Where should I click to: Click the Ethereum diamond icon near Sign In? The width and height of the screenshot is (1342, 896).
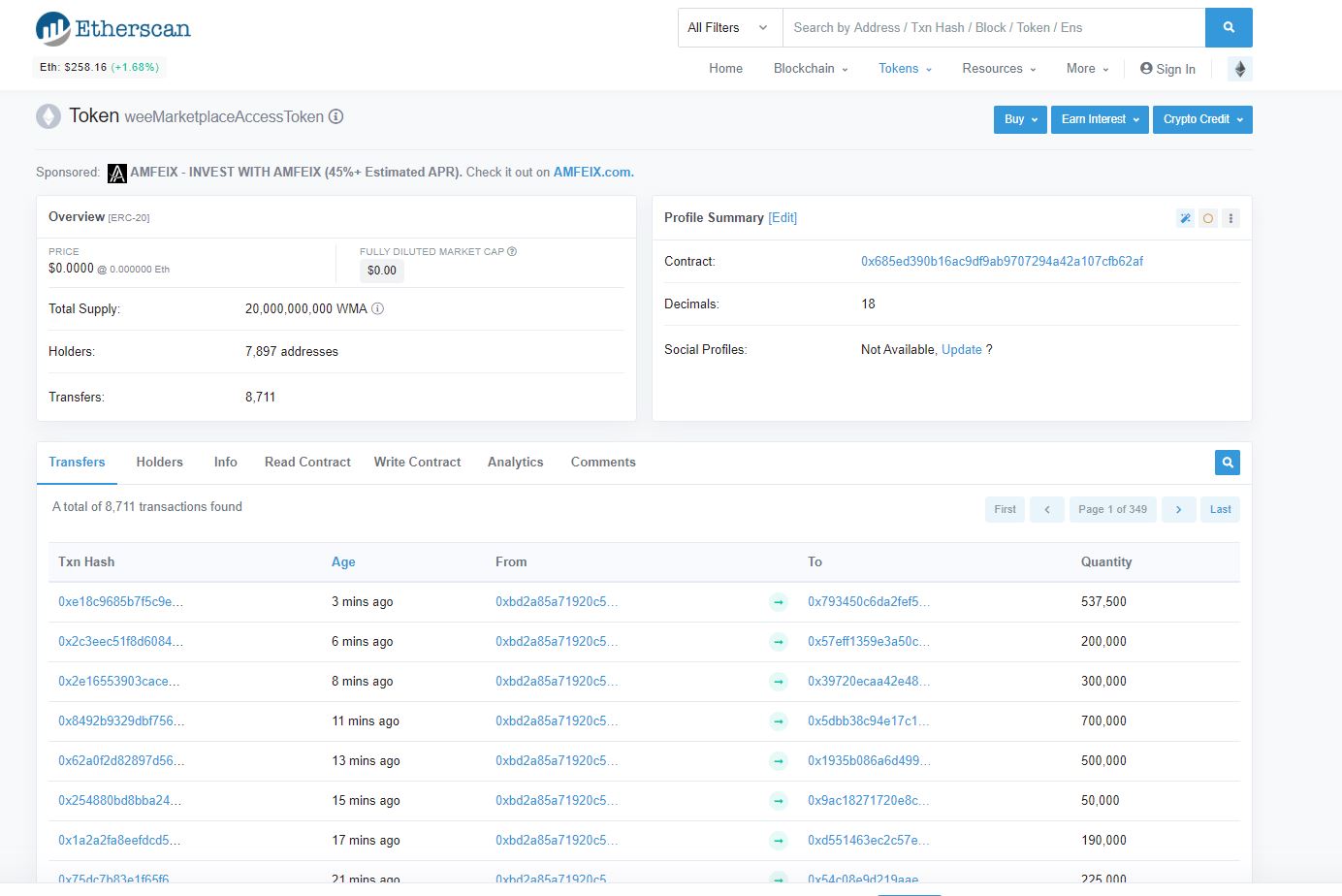pos(1239,68)
